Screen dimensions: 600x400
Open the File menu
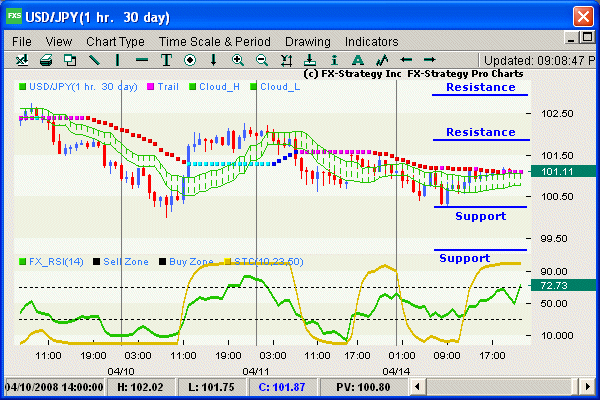pyautogui.click(x=22, y=41)
